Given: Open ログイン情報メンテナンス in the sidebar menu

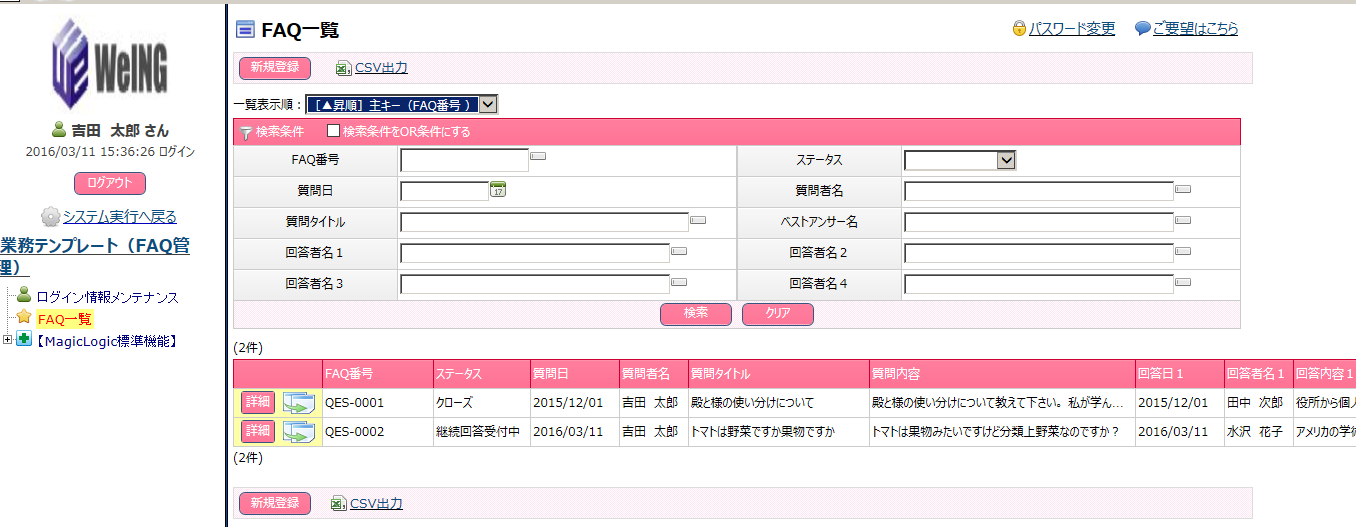Looking at the screenshot, I should pos(107,297).
